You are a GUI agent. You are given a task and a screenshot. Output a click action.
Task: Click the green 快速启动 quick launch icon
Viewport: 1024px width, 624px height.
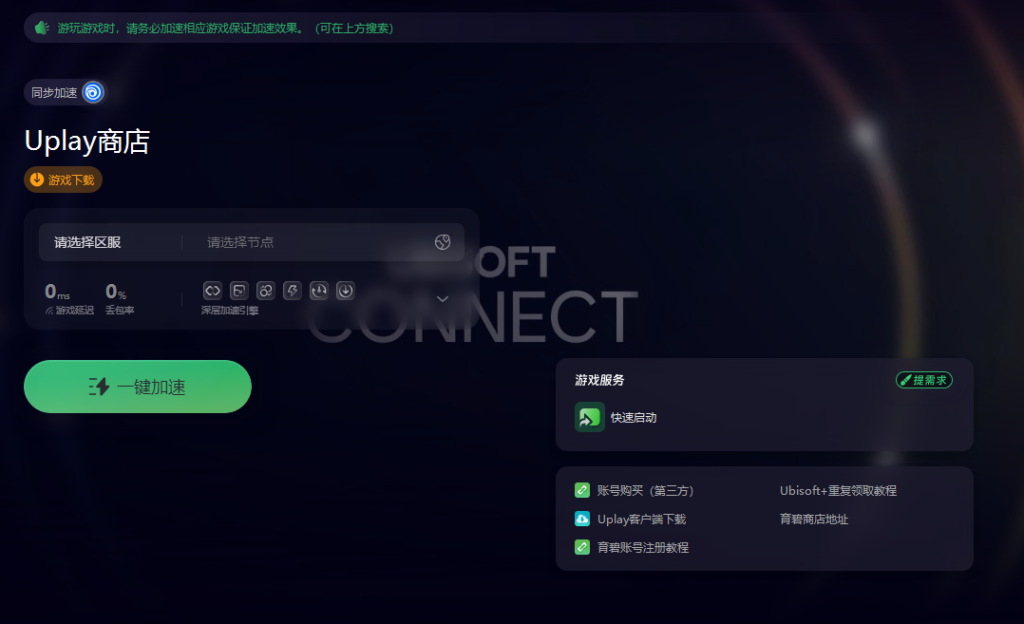[589, 417]
